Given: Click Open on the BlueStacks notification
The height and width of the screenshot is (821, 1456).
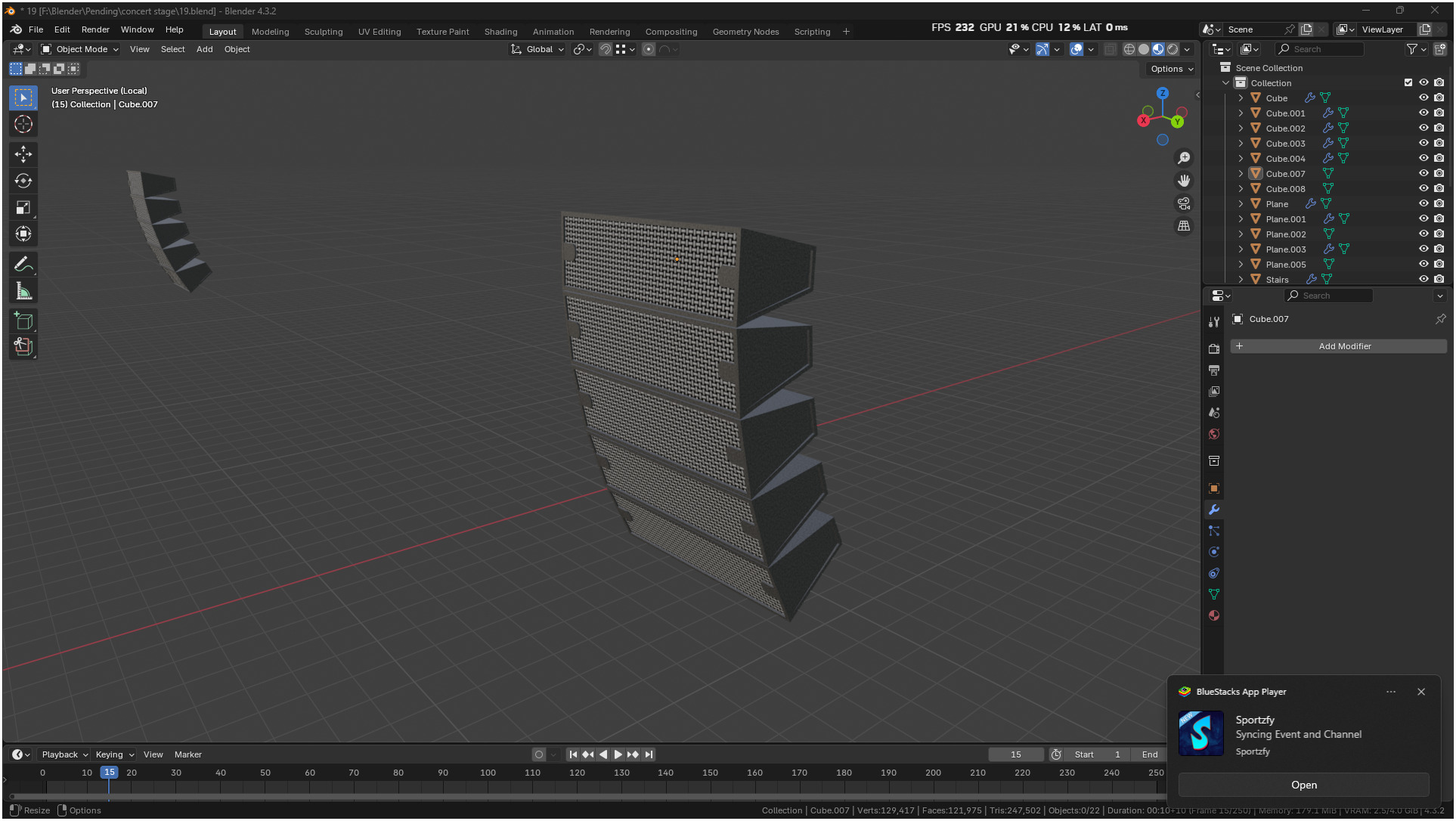Looking at the screenshot, I should click(x=1303, y=785).
